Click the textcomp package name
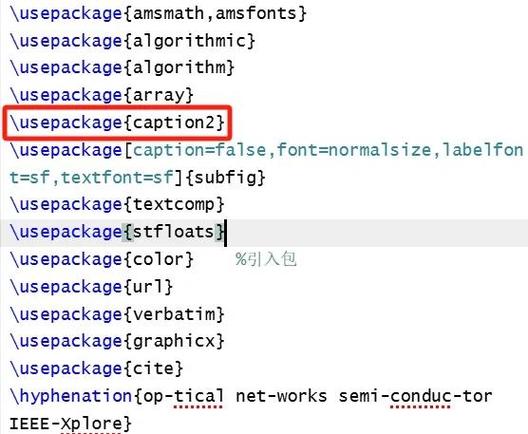Image resolution: width=528 pixels, height=434 pixels. (174, 204)
